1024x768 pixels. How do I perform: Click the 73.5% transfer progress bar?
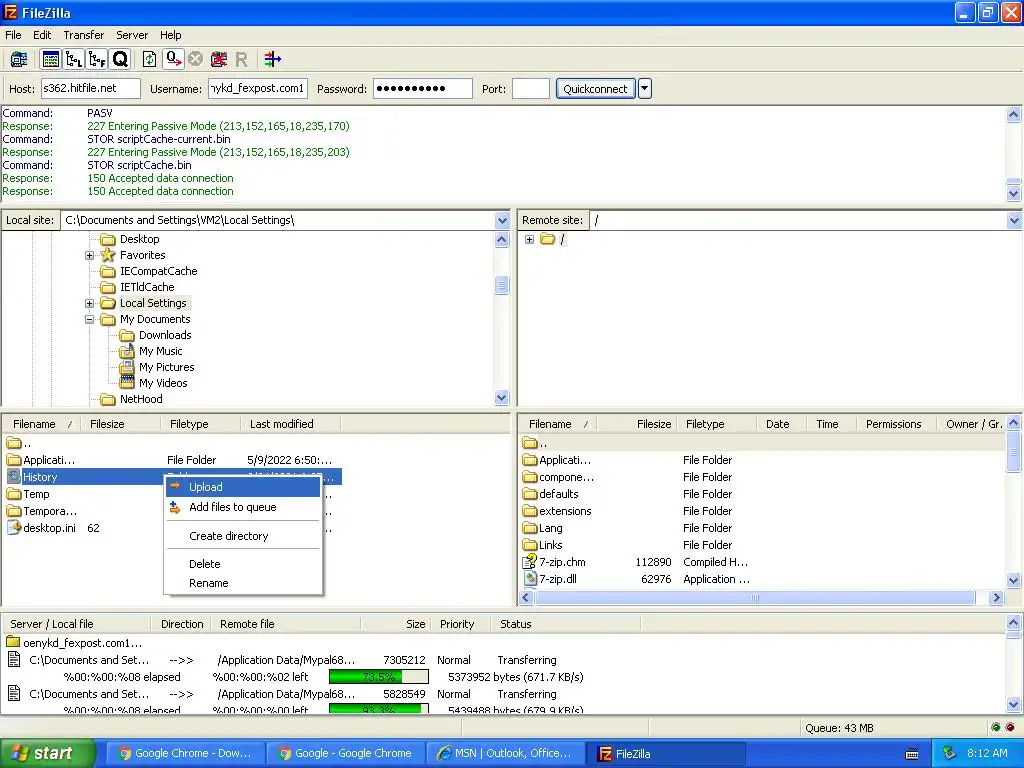(379, 677)
